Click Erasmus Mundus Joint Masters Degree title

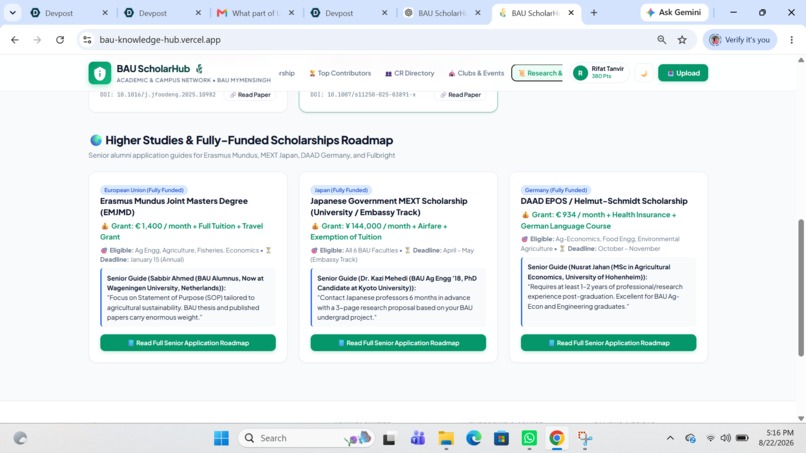tap(174, 207)
